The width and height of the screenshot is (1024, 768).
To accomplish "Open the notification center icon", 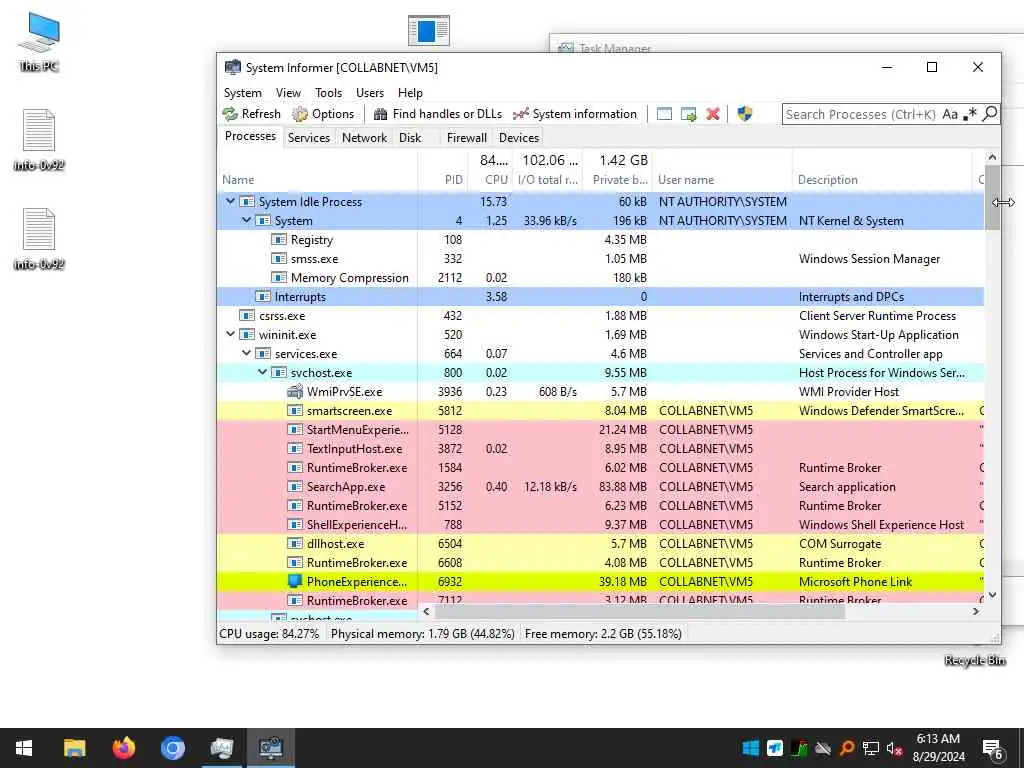I will [x=993, y=749].
